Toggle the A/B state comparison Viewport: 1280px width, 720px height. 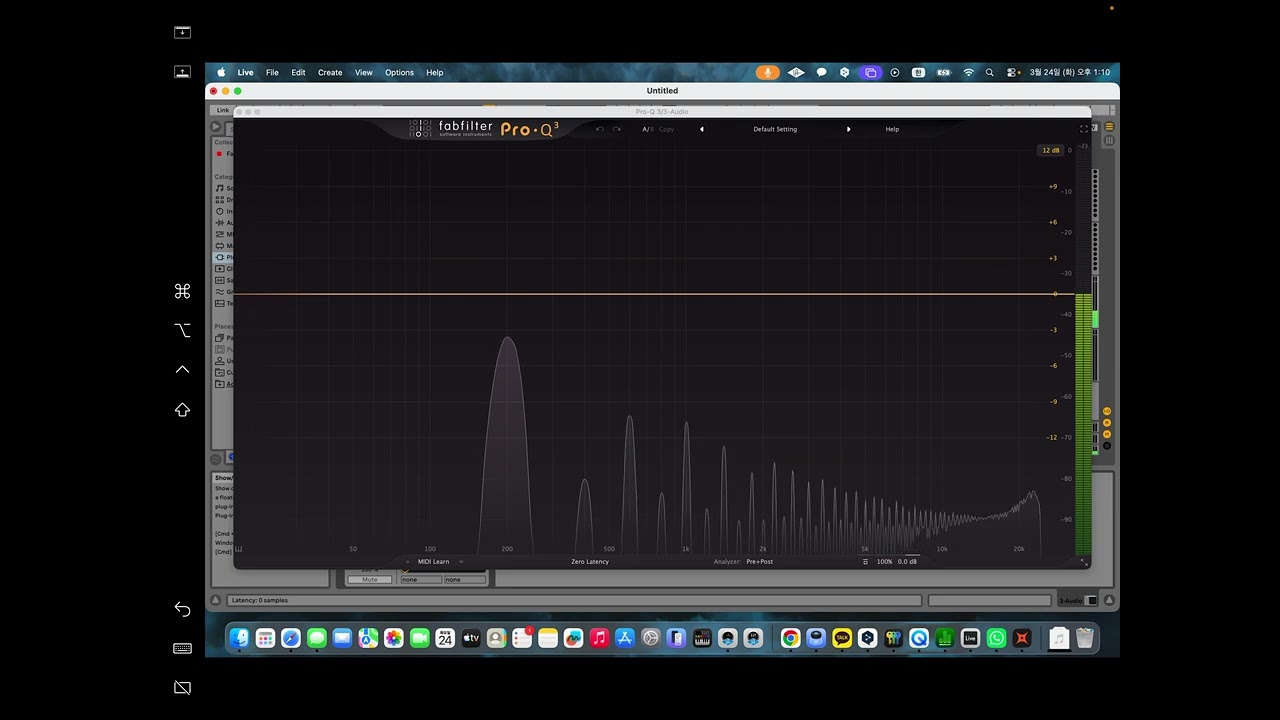647,129
